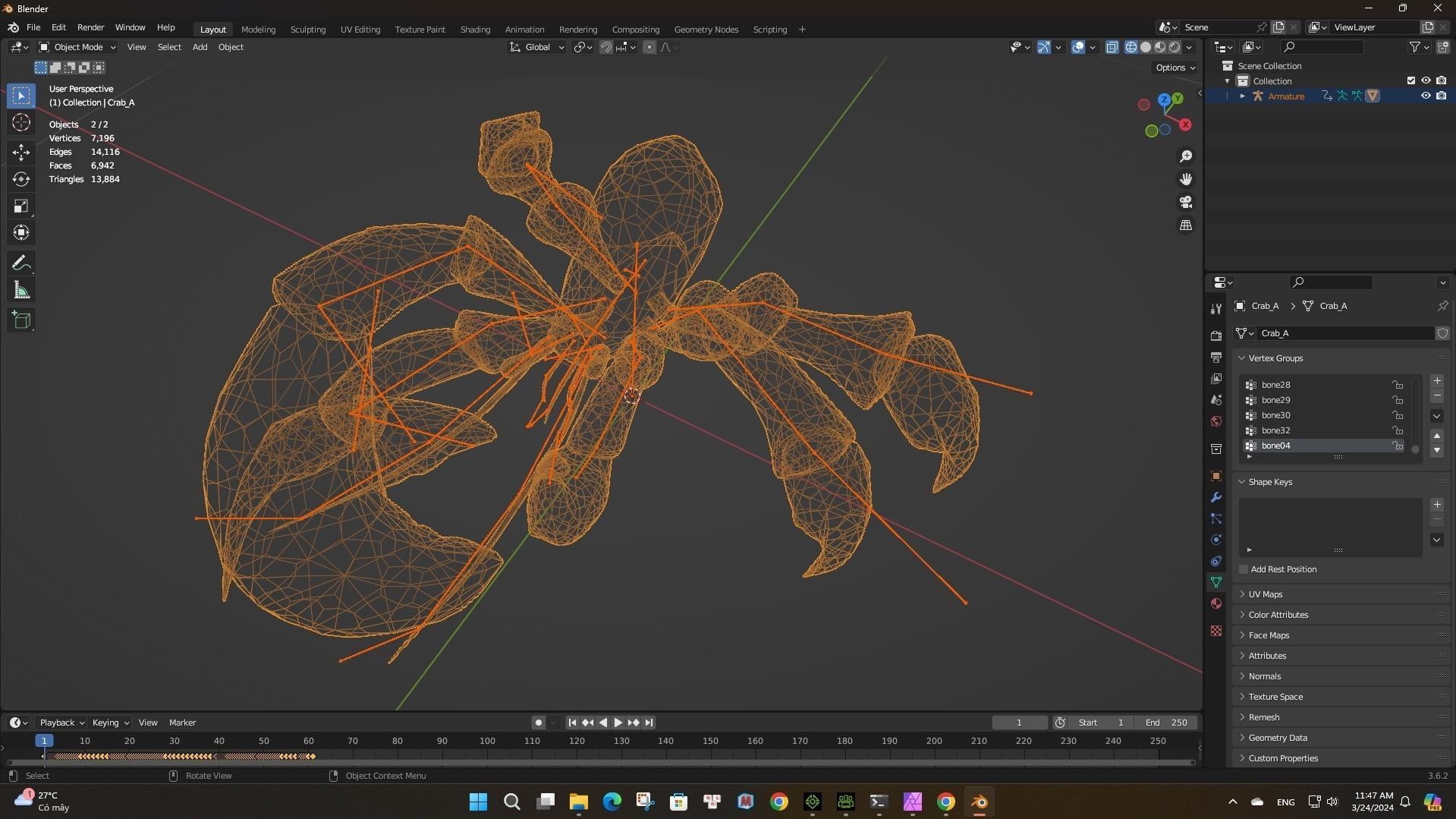Viewport: 1456px width, 819px height.
Task: Open the Global transform orientation dropdown
Action: pyautogui.click(x=537, y=47)
